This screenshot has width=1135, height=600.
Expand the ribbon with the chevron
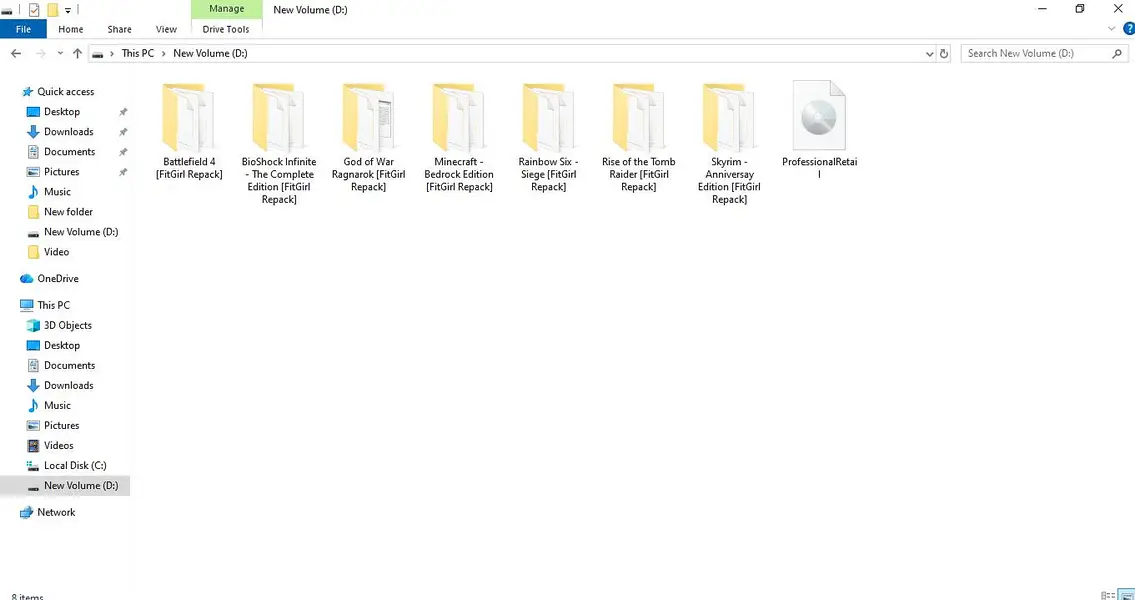pyautogui.click(x=1112, y=29)
